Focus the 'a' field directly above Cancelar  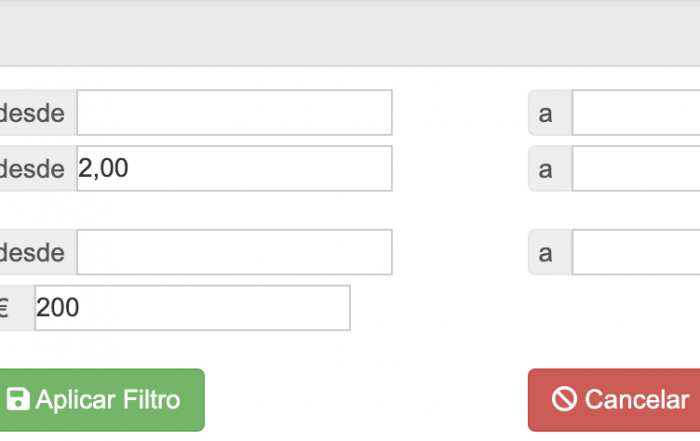[x=636, y=252]
